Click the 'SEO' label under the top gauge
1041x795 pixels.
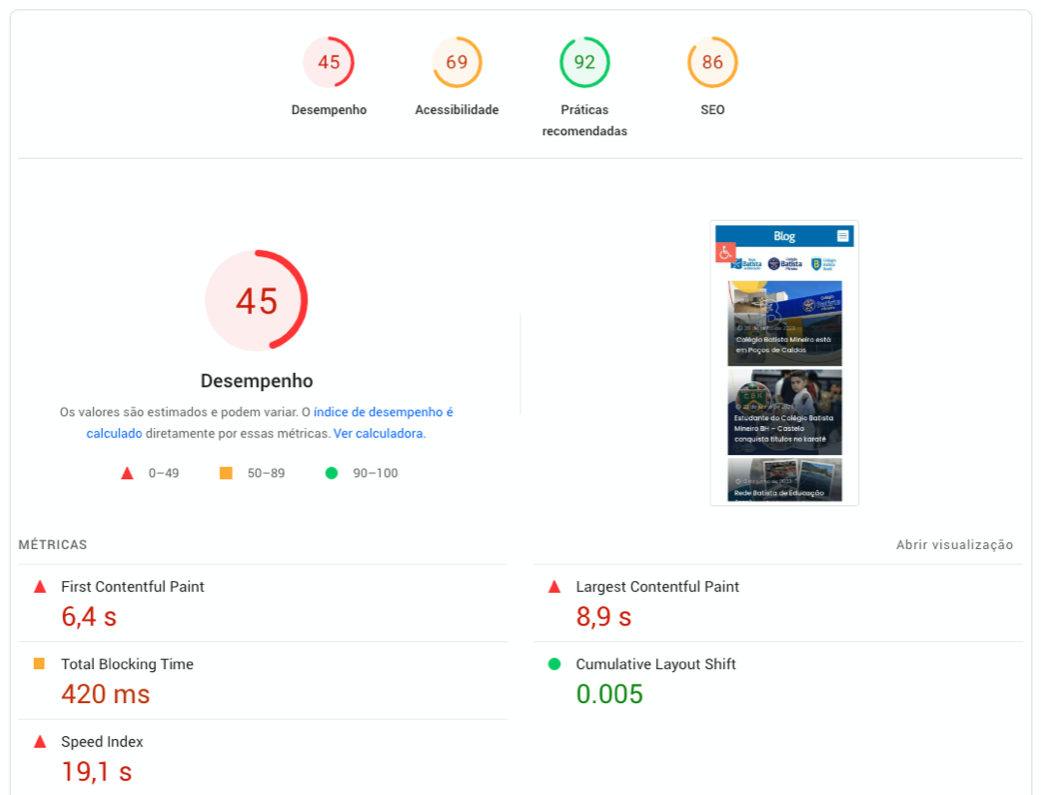coord(712,110)
